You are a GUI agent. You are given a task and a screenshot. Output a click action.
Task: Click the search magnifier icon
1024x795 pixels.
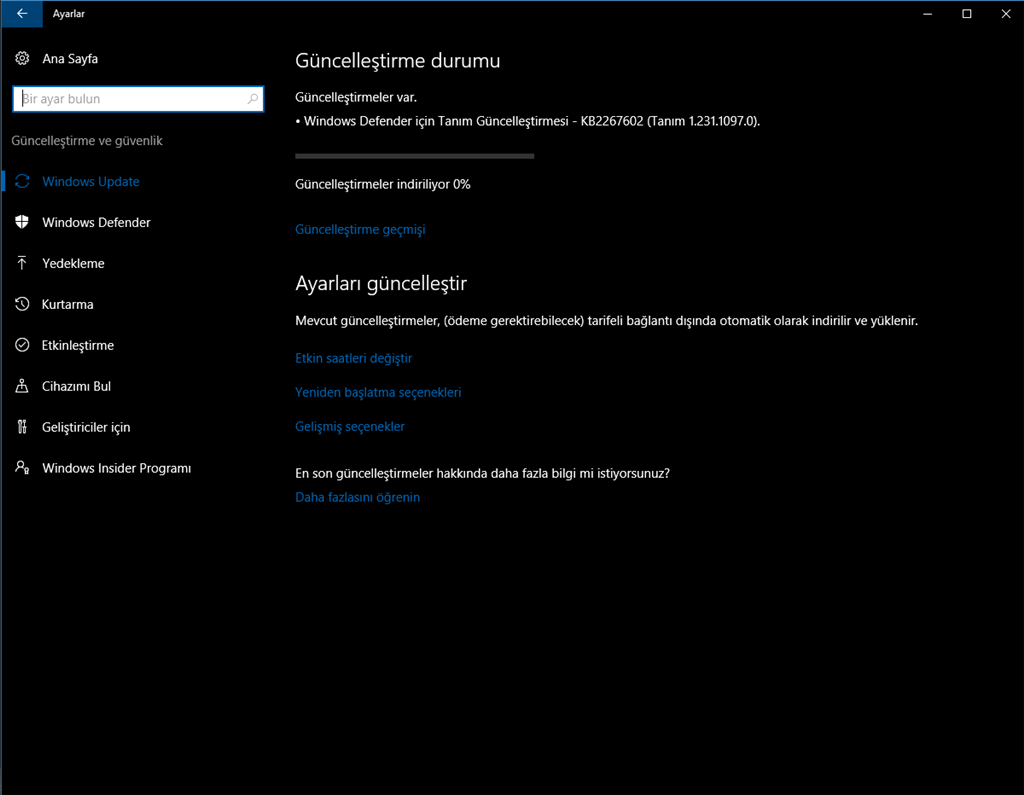253,99
